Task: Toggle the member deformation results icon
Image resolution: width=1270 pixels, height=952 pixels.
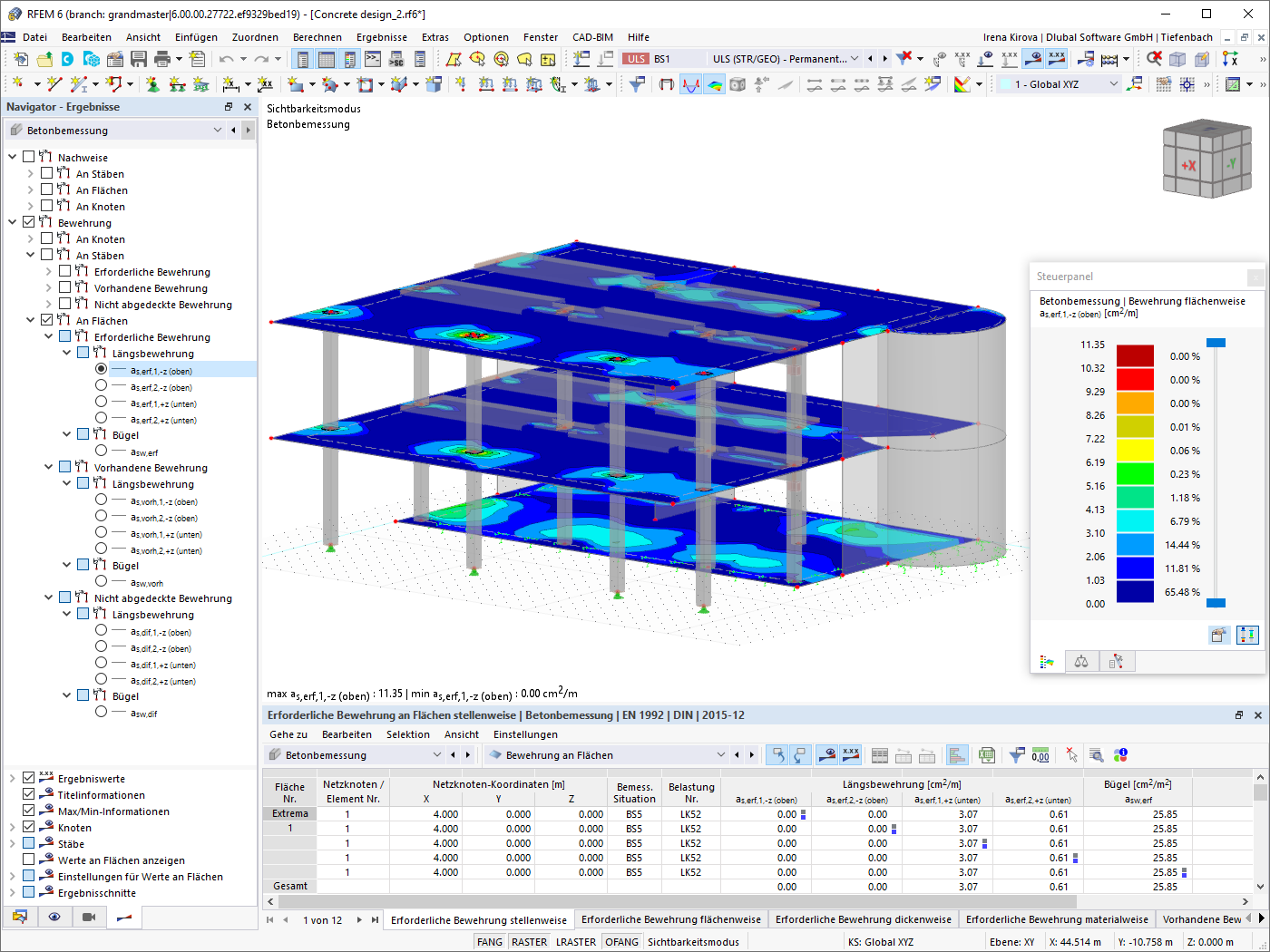Action: [691, 84]
